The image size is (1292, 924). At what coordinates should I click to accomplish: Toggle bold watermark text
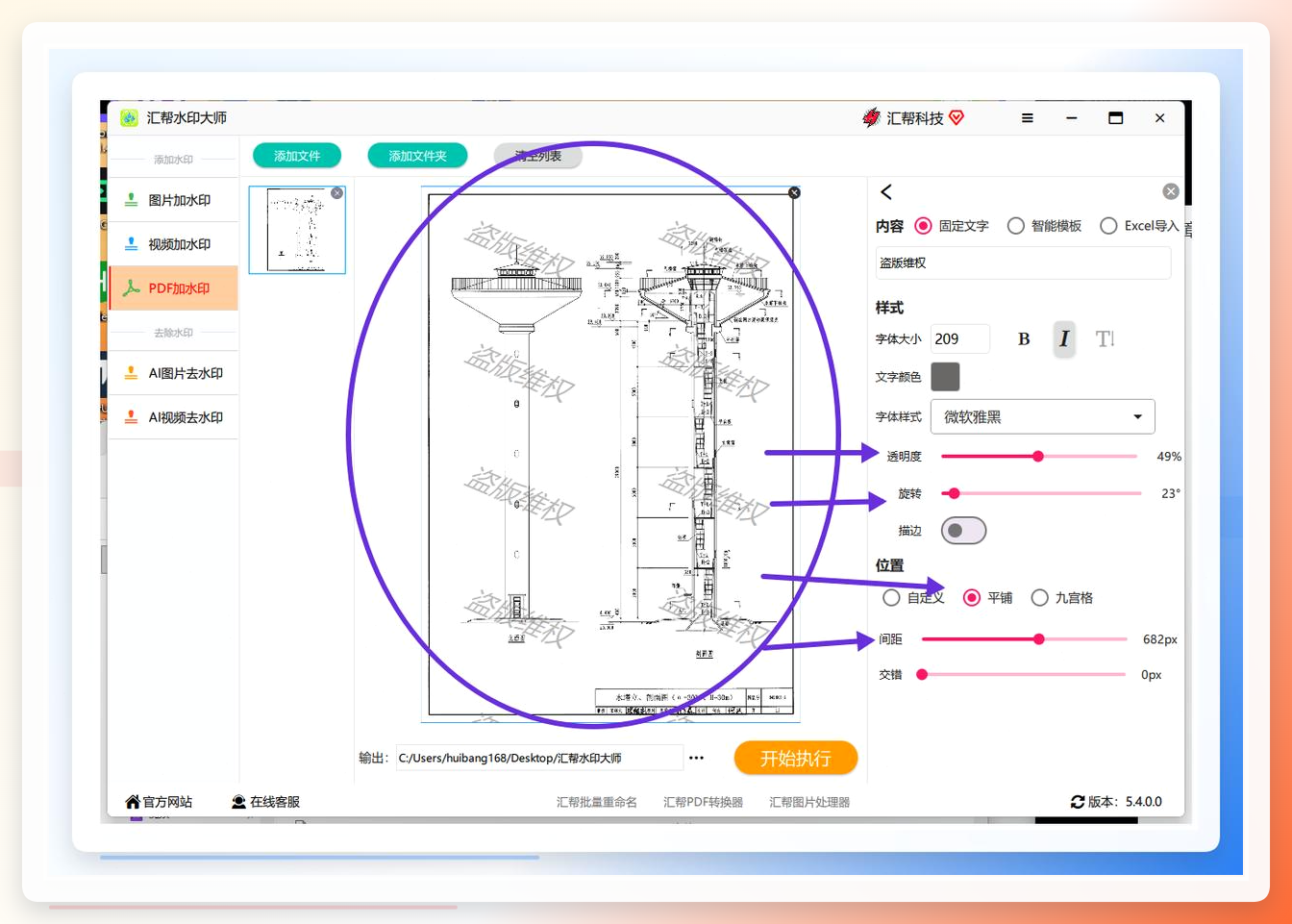1024,338
